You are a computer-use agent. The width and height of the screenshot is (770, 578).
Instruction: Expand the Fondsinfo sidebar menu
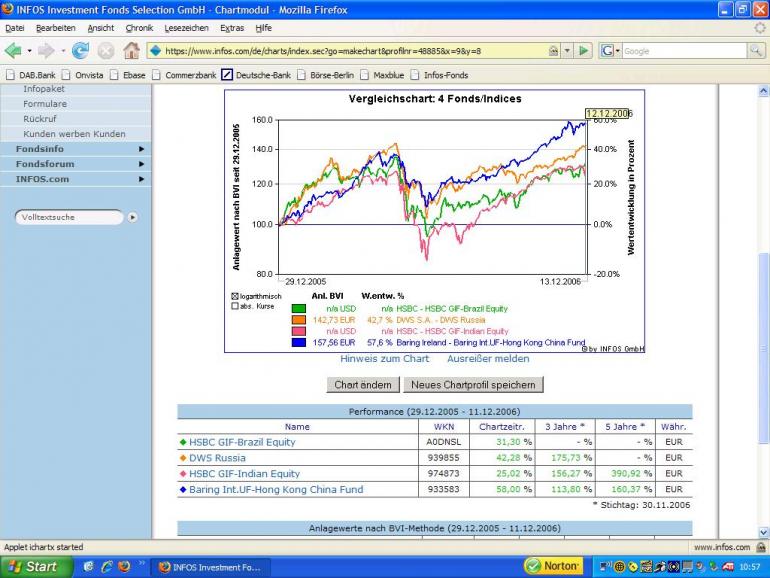(76, 149)
